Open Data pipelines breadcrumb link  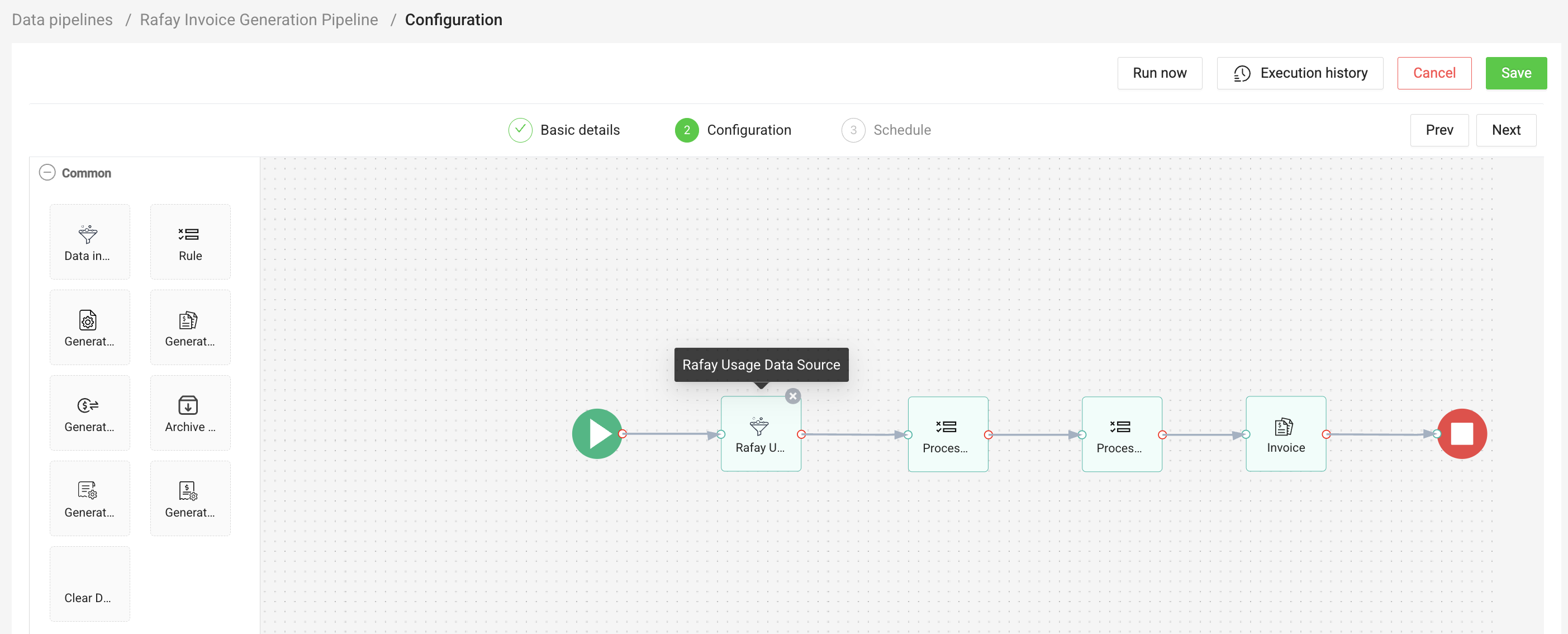62,20
